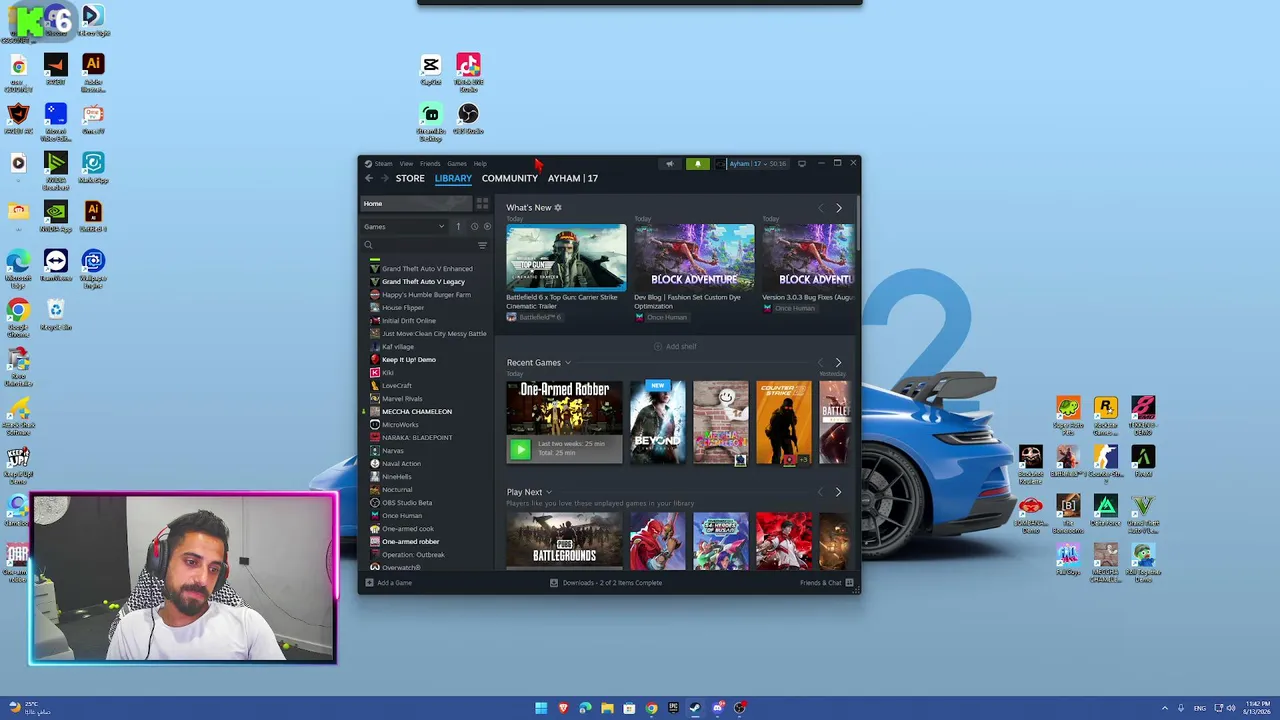
Task: Expand the Play Next shelf dropdown
Action: click(x=548, y=492)
